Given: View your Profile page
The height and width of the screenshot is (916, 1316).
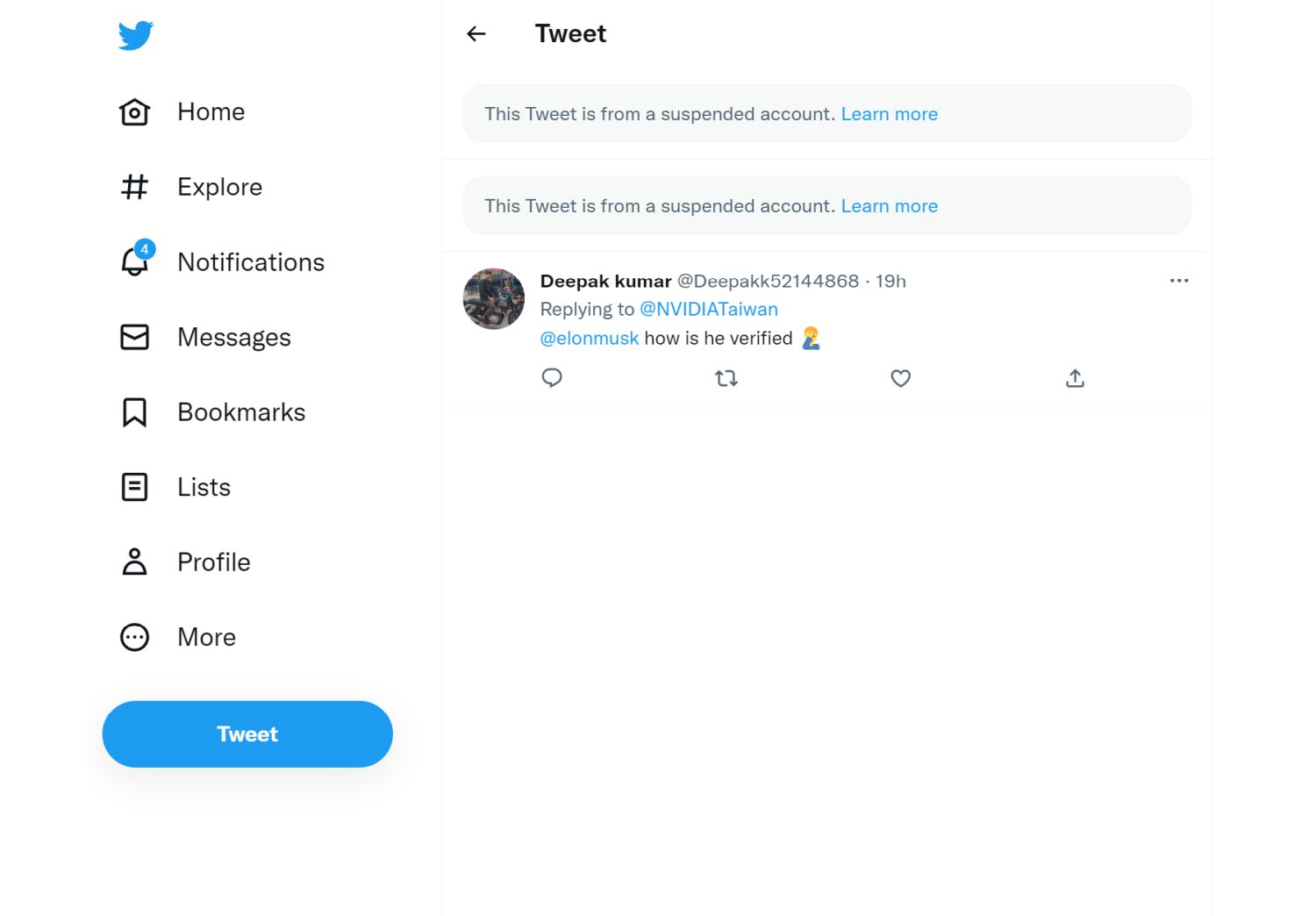Looking at the screenshot, I should pyautogui.click(x=213, y=562).
